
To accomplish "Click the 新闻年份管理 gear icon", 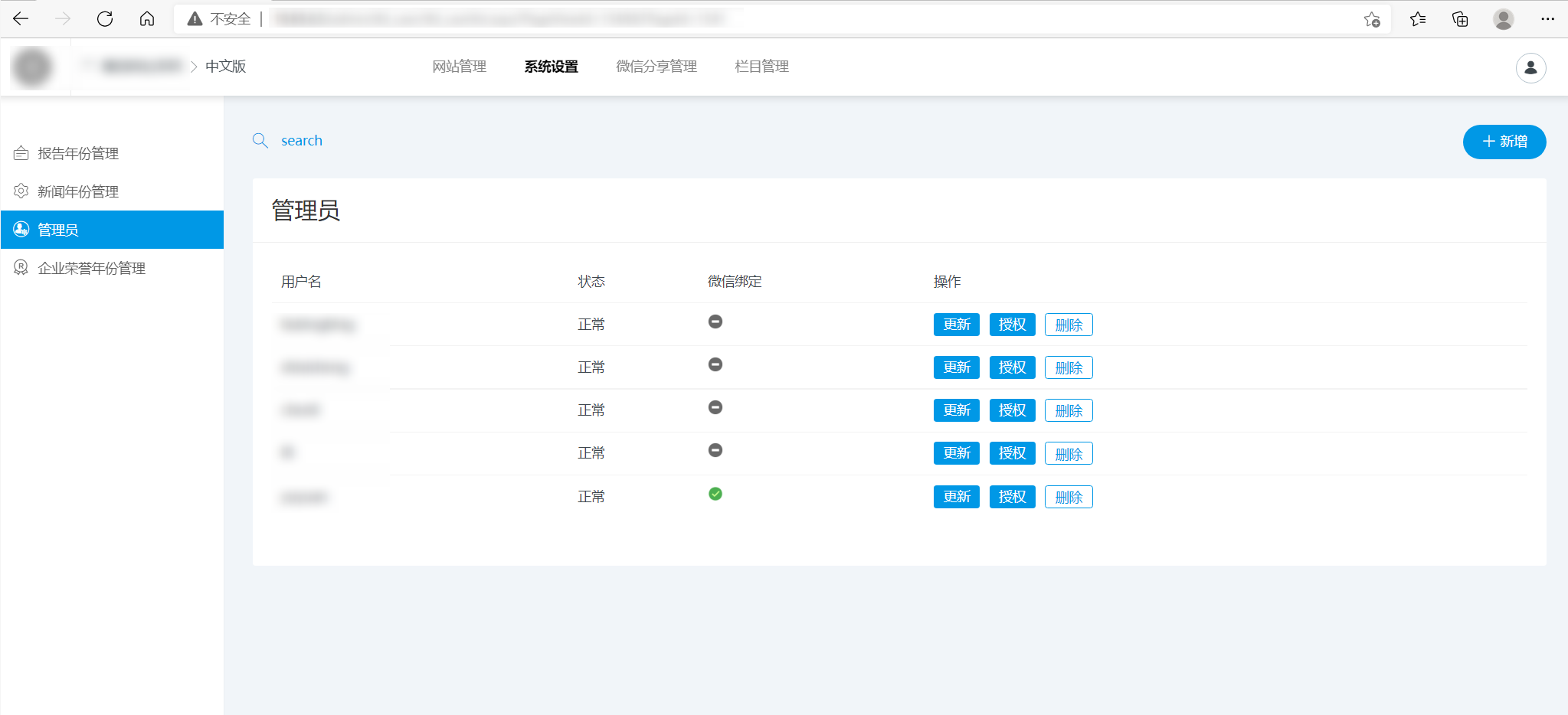I will [21, 191].
